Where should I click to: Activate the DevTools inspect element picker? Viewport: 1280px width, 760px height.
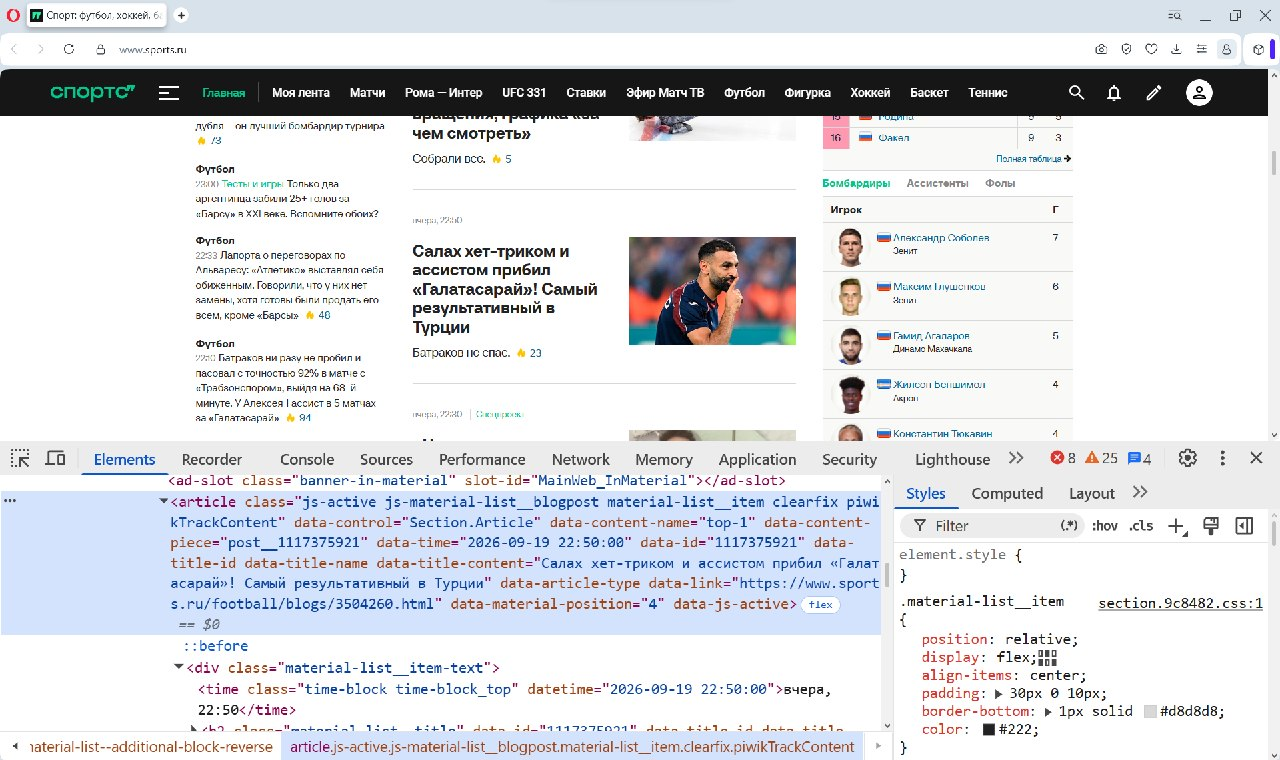20,458
